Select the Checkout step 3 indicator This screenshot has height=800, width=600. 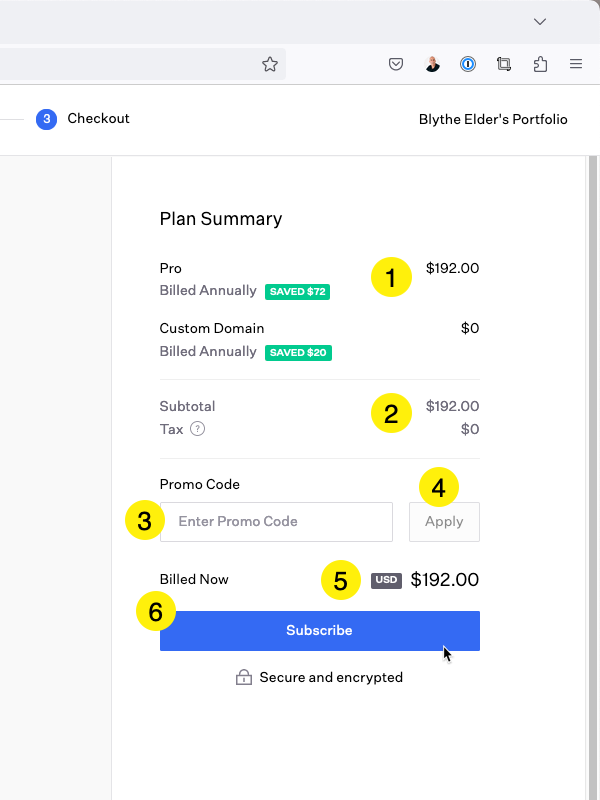[46, 119]
